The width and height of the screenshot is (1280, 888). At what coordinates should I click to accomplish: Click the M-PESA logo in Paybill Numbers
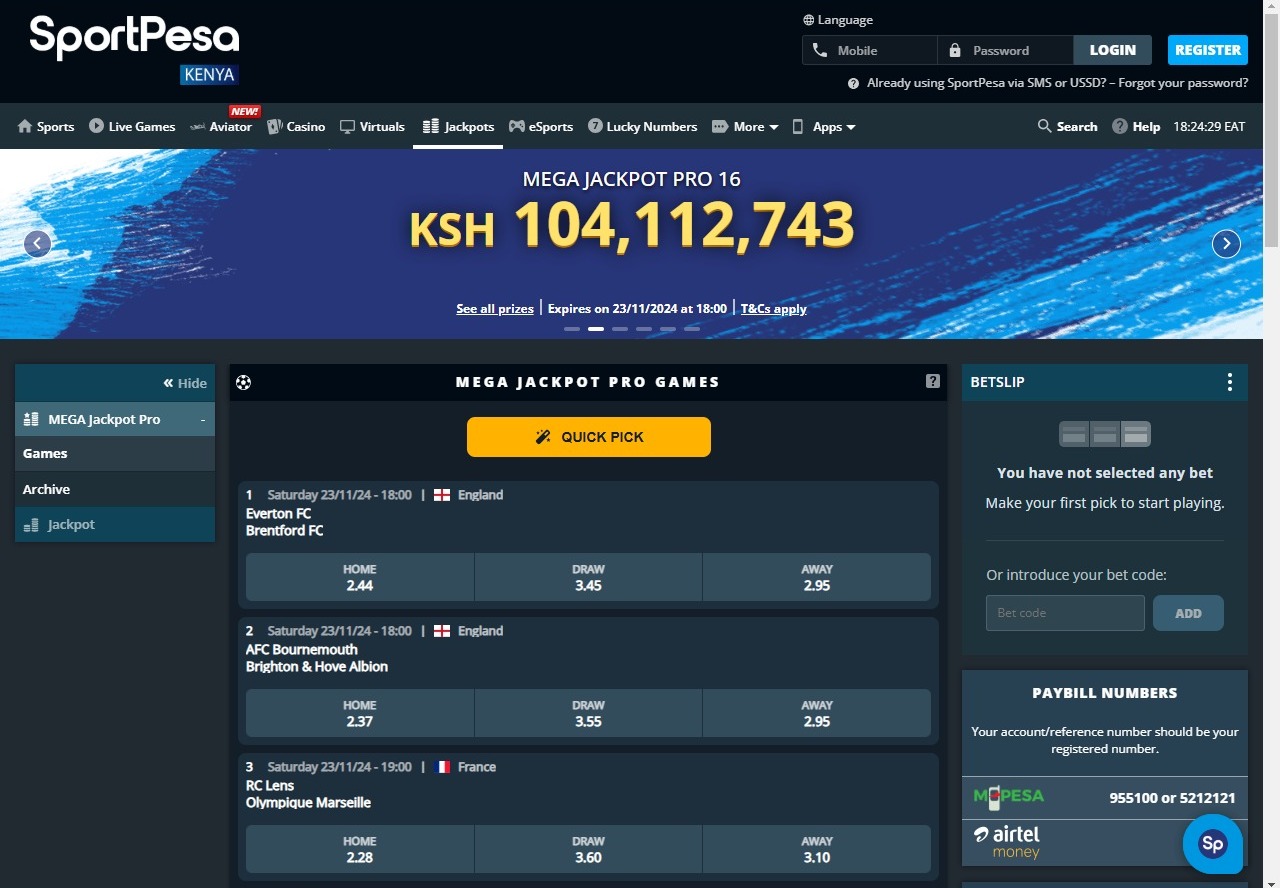pos(1008,797)
